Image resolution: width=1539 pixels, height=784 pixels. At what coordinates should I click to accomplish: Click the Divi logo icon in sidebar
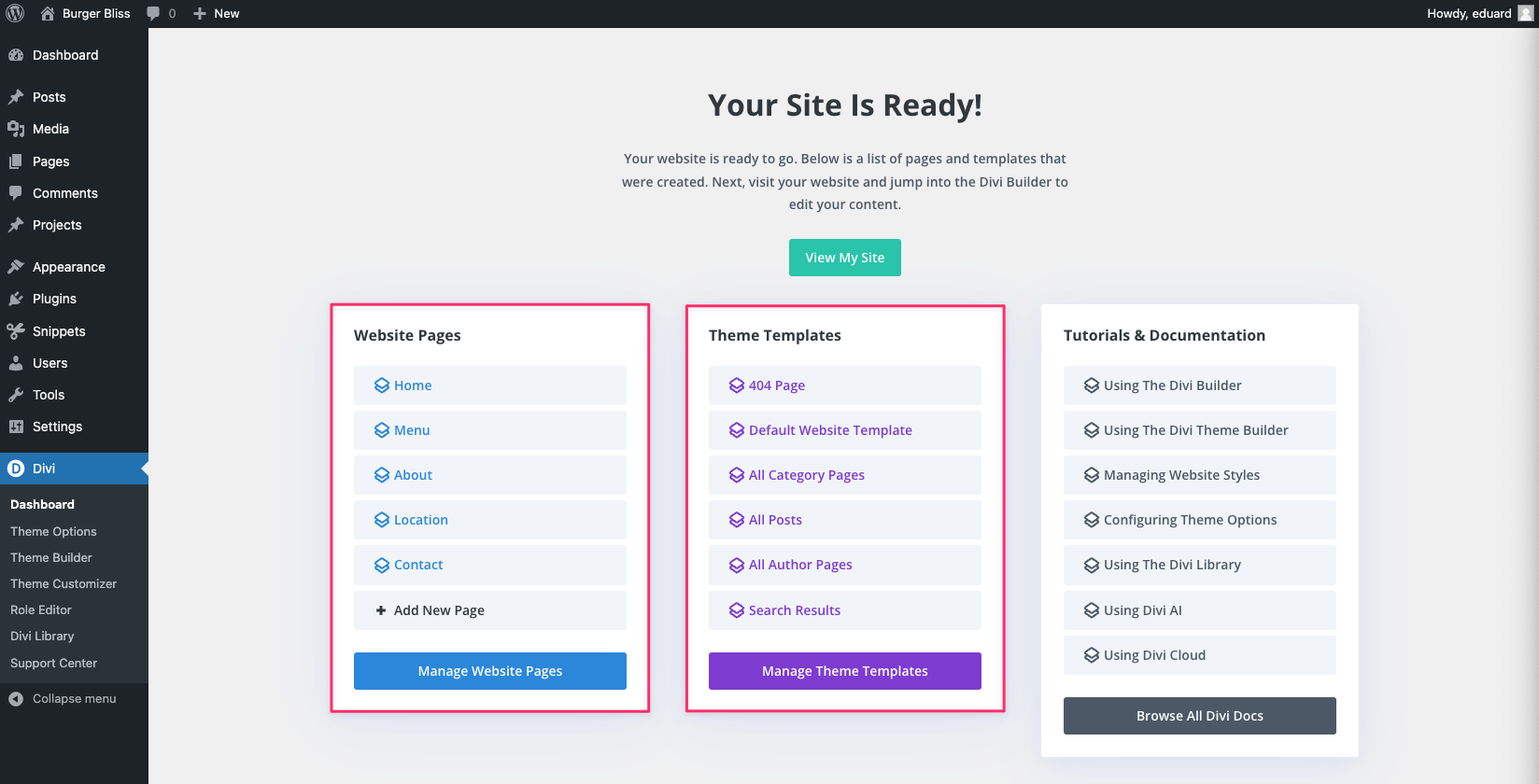tap(16, 469)
